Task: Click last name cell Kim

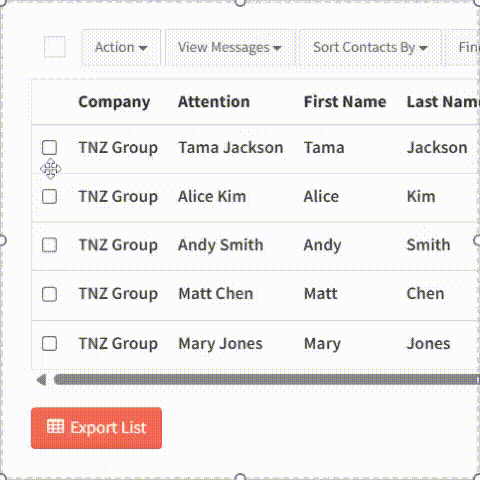Action: [x=421, y=196]
